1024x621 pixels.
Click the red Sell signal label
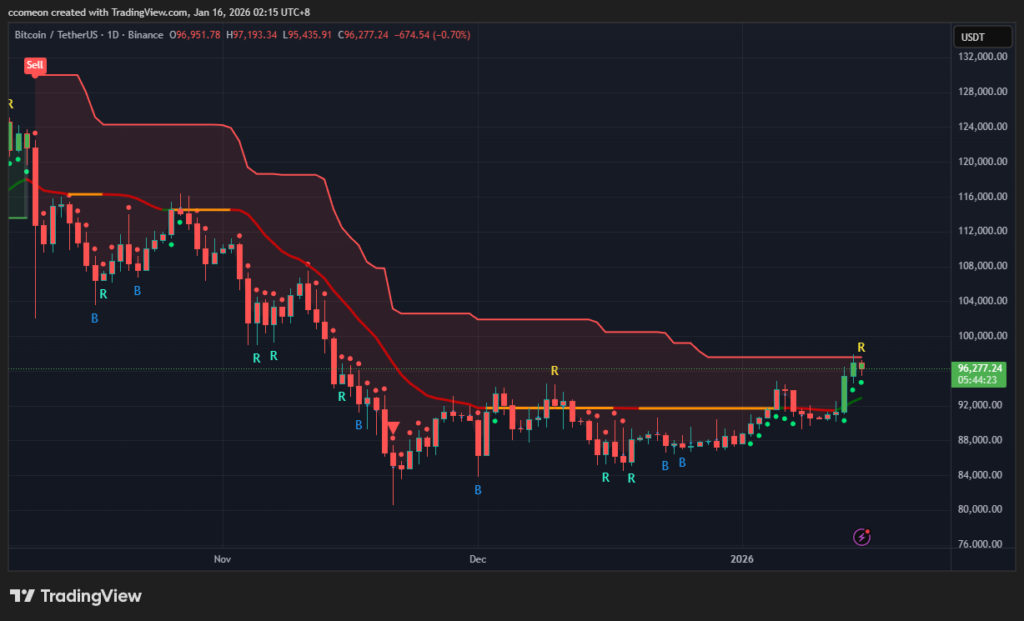click(x=35, y=65)
